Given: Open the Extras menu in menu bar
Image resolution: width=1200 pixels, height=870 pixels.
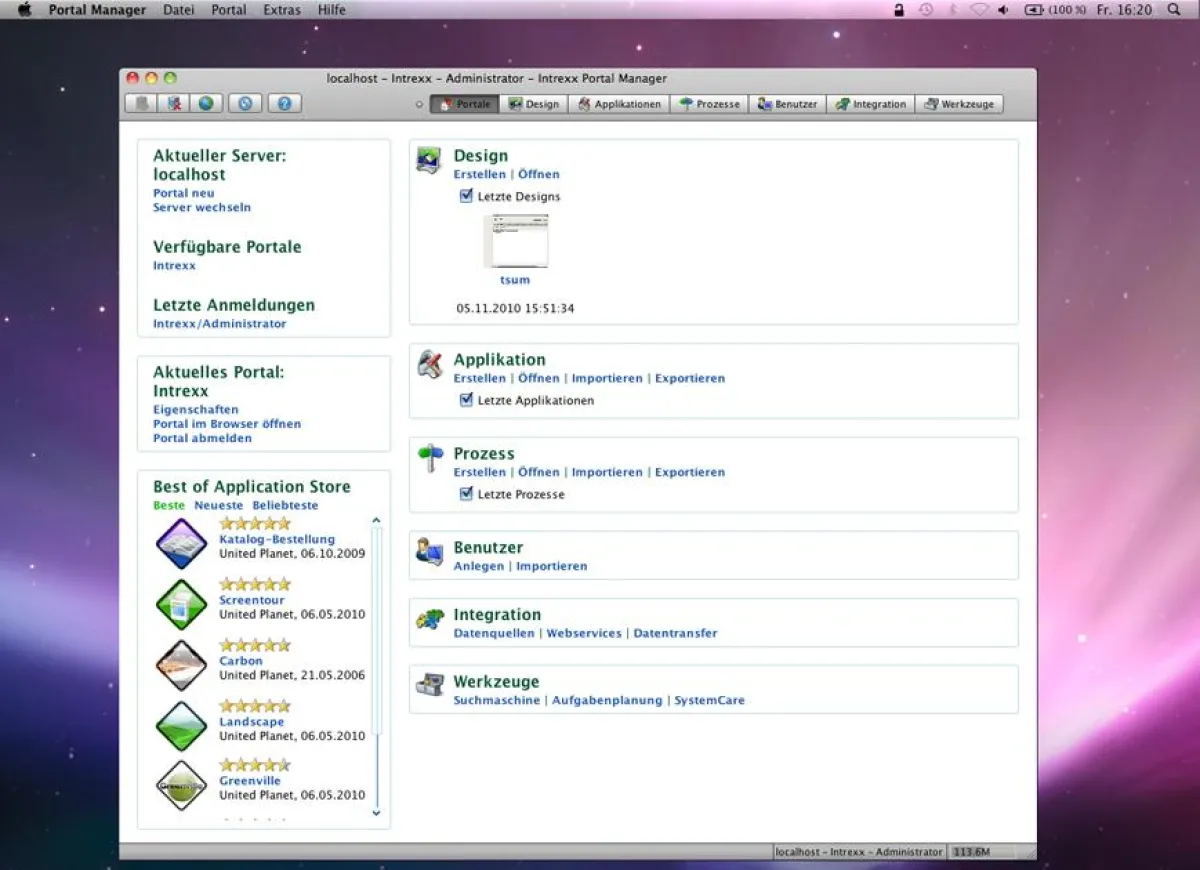Looking at the screenshot, I should coord(282,10).
